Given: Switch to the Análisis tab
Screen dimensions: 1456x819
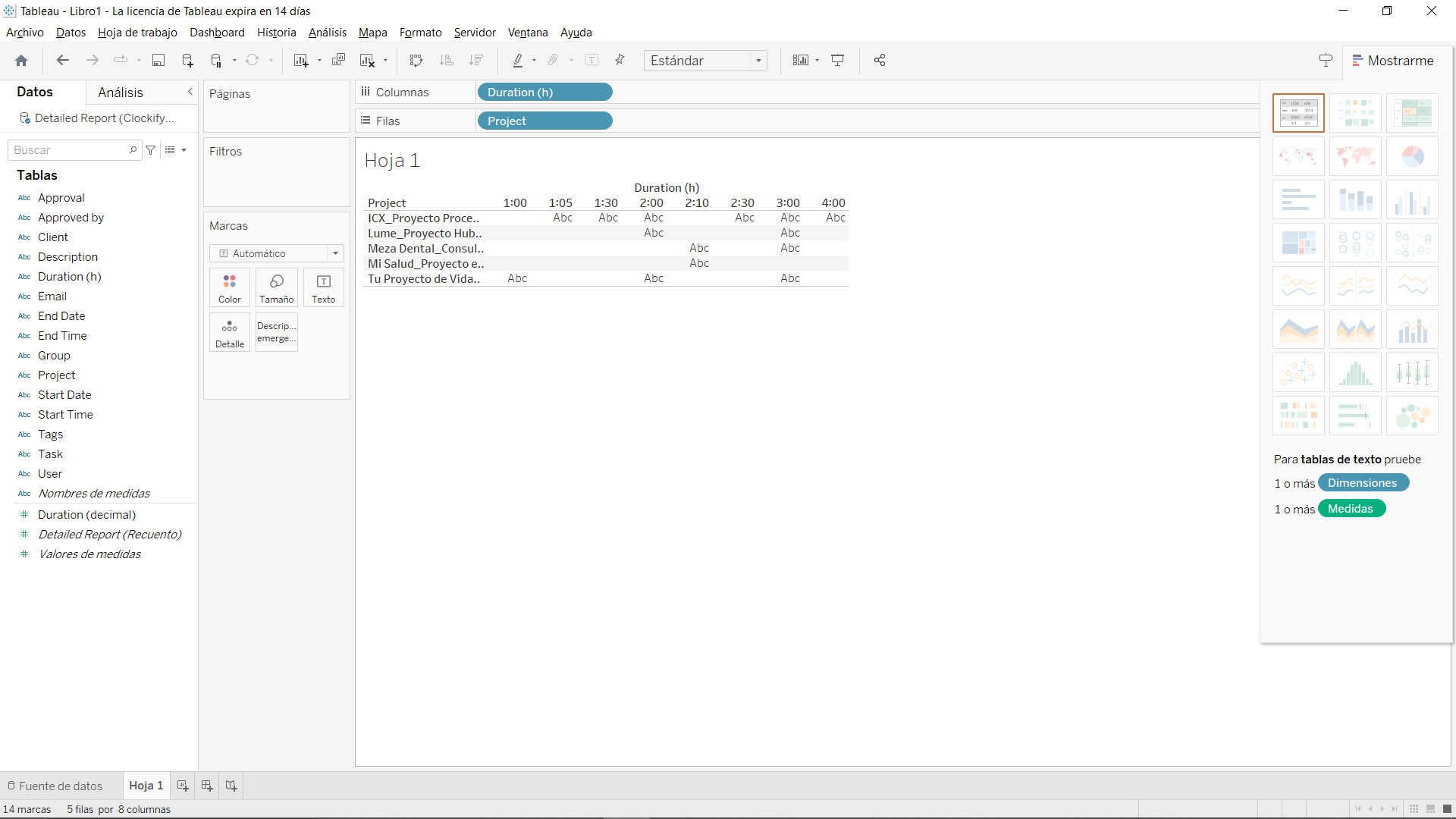Looking at the screenshot, I should coord(121,93).
